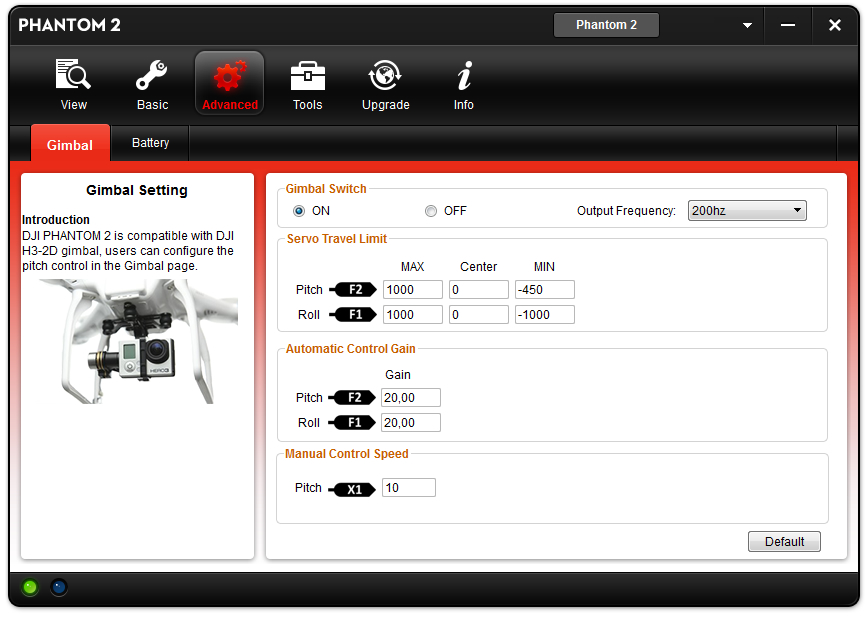Focus the Pitch Center servo limit field

[479, 290]
